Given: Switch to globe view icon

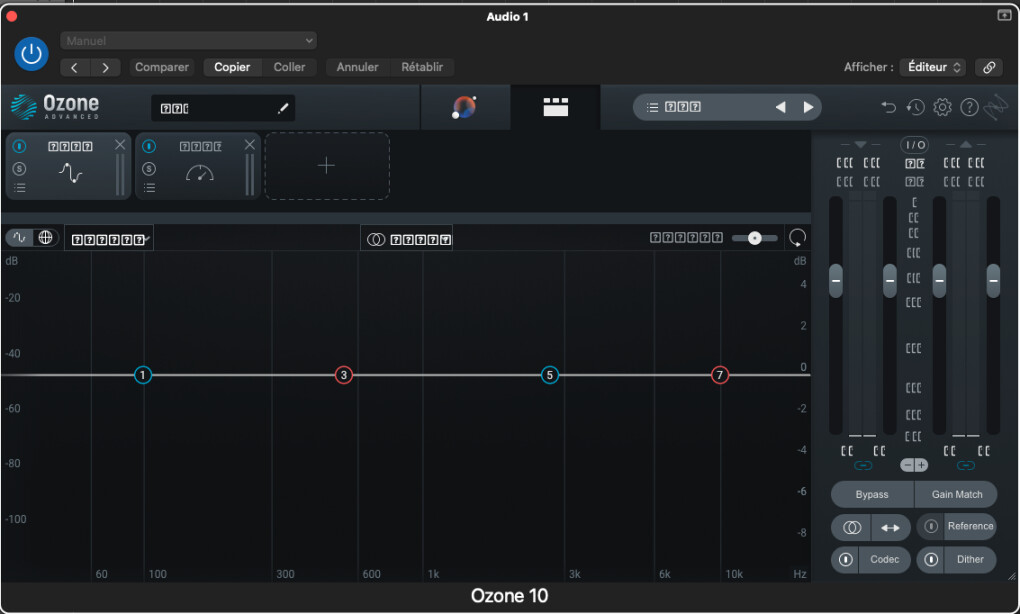Looking at the screenshot, I should pyautogui.click(x=46, y=237).
